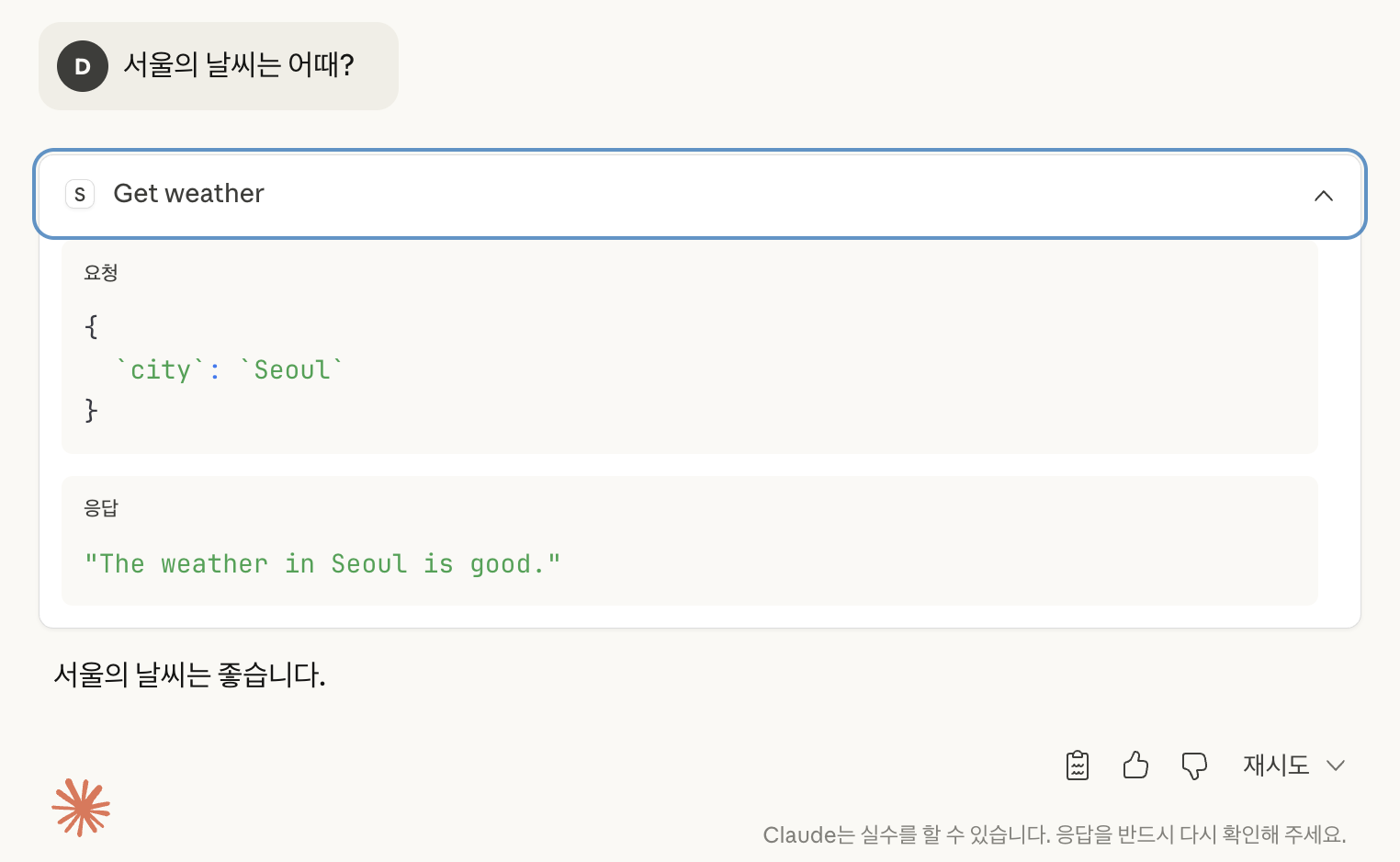The image size is (1400, 862).
Task: Collapse the Get weather tool panel
Action: click(x=1323, y=195)
